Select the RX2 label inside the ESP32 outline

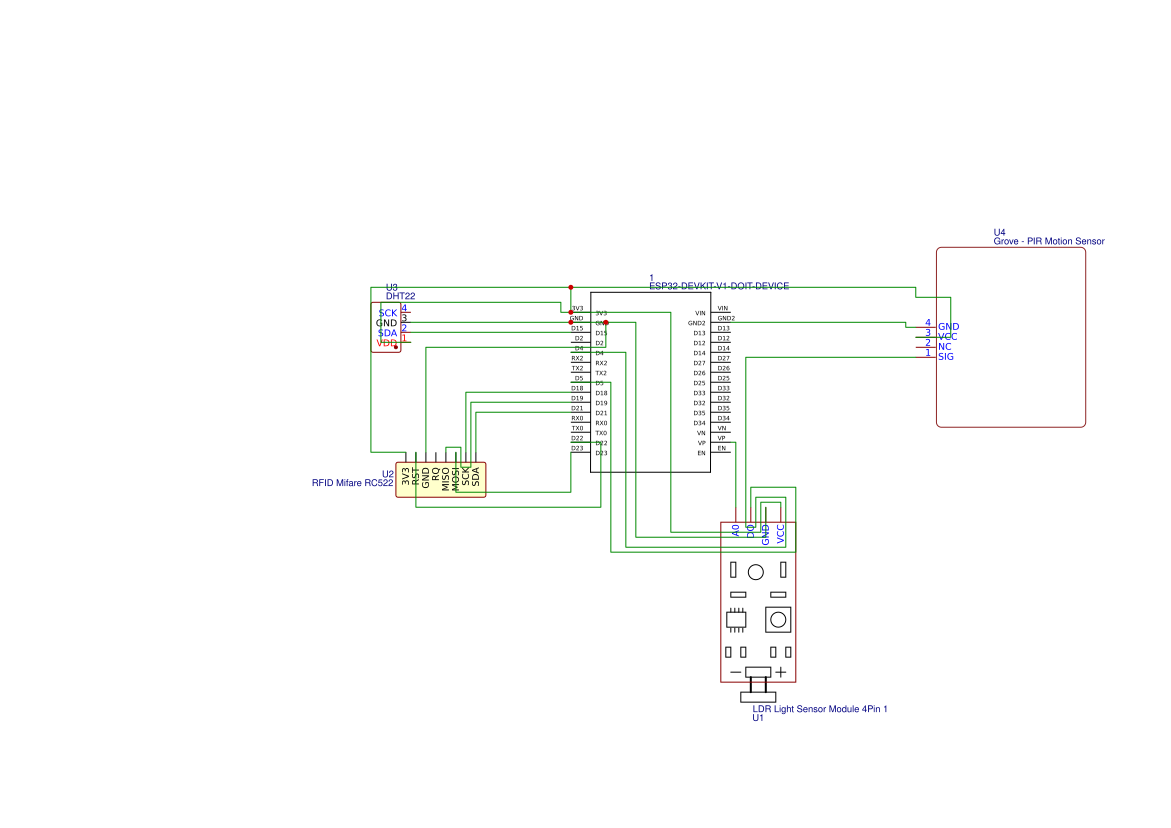click(601, 364)
